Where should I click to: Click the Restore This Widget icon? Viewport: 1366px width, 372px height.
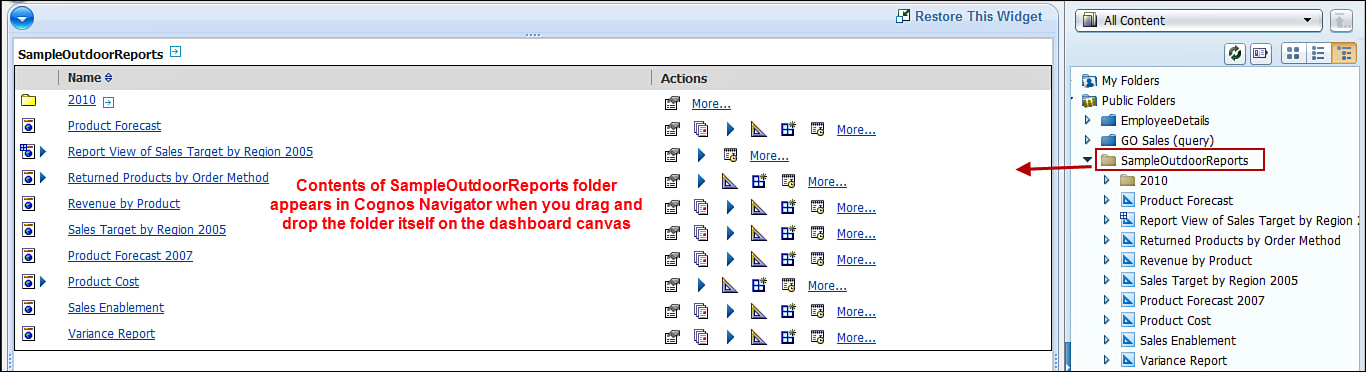point(904,16)
